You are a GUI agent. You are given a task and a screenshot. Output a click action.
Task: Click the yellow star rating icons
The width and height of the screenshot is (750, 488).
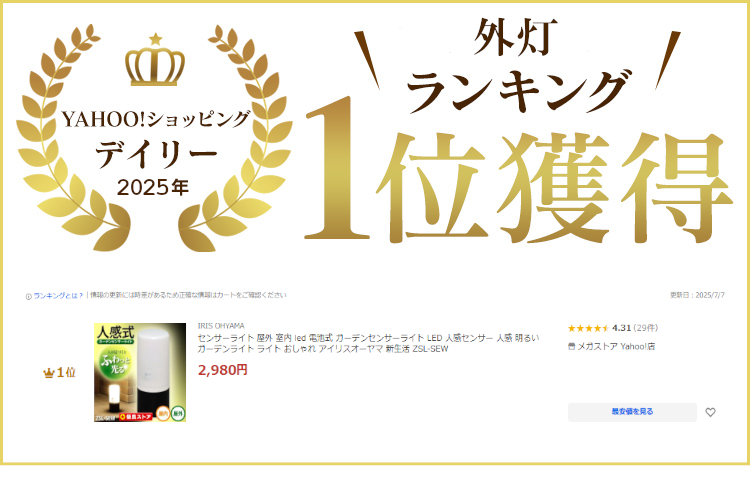[x=588, y=328]
